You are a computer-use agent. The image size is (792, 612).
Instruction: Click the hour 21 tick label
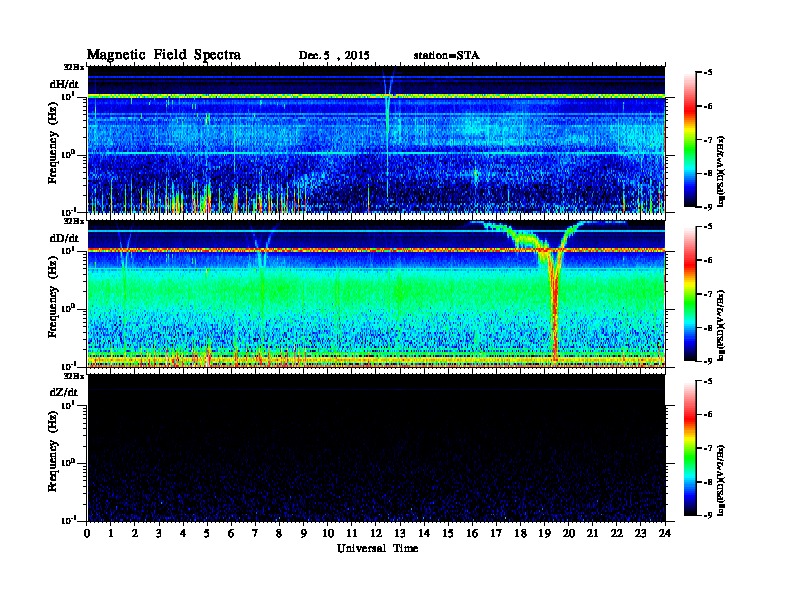click(592, 534)
